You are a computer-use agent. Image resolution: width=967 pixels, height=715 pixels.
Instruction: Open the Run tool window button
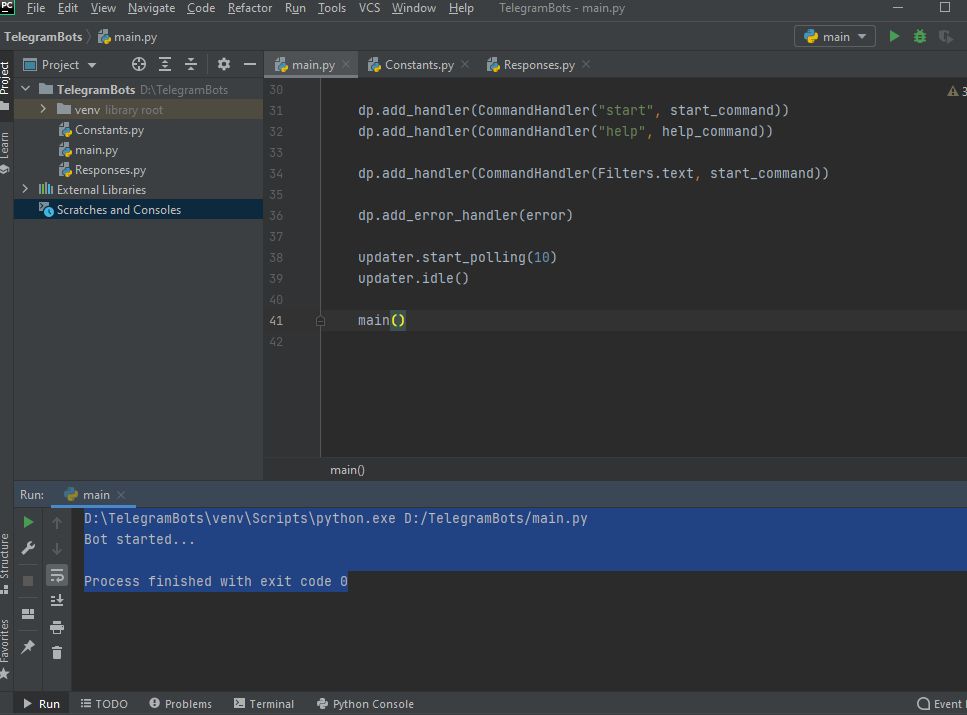click(41, 704)
